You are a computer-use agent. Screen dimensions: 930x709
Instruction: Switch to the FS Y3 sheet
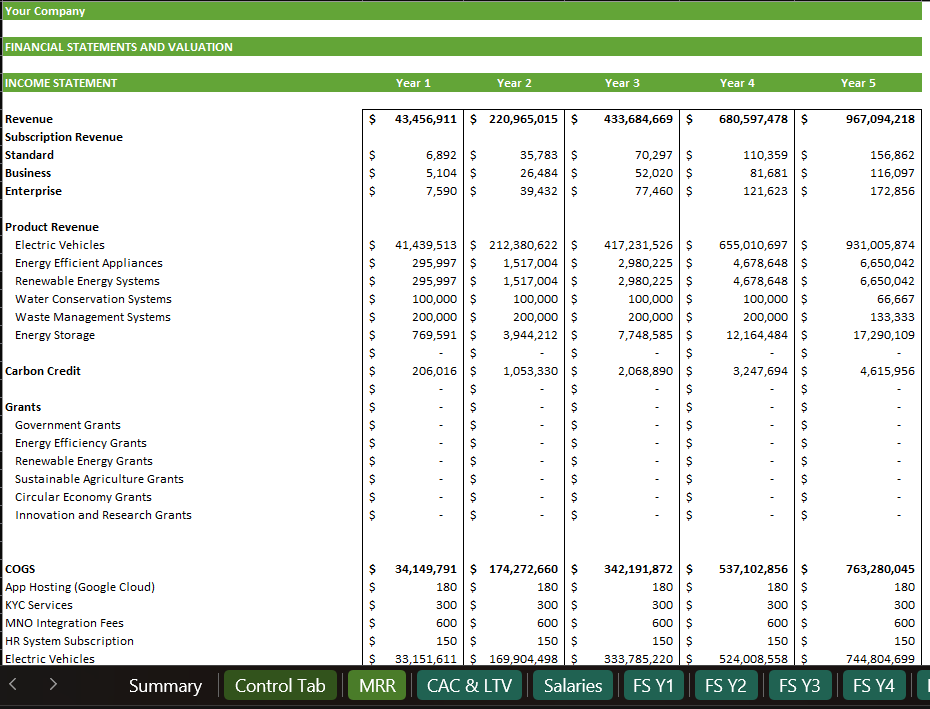[x=800, y=685]
